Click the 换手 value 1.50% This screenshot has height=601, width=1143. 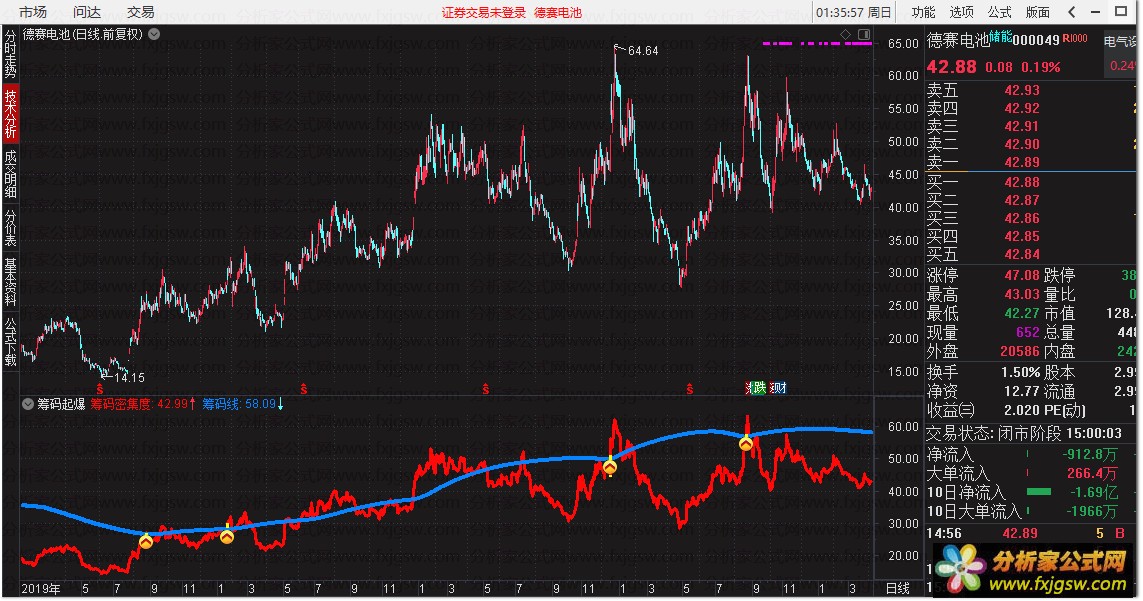click(1021, 373)
